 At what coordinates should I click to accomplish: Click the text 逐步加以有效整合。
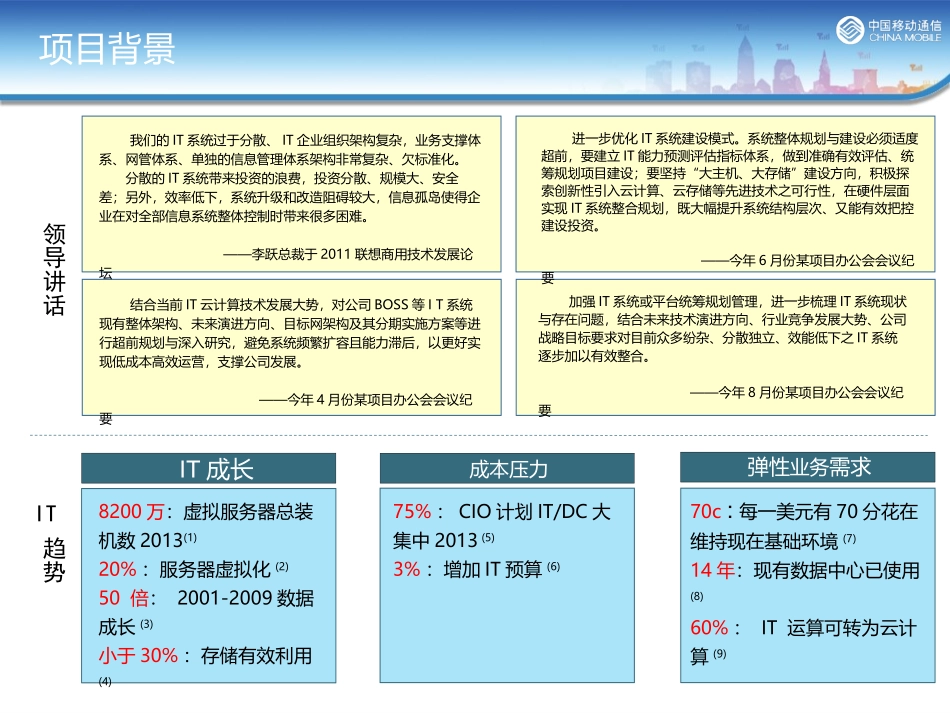point(595,356)
